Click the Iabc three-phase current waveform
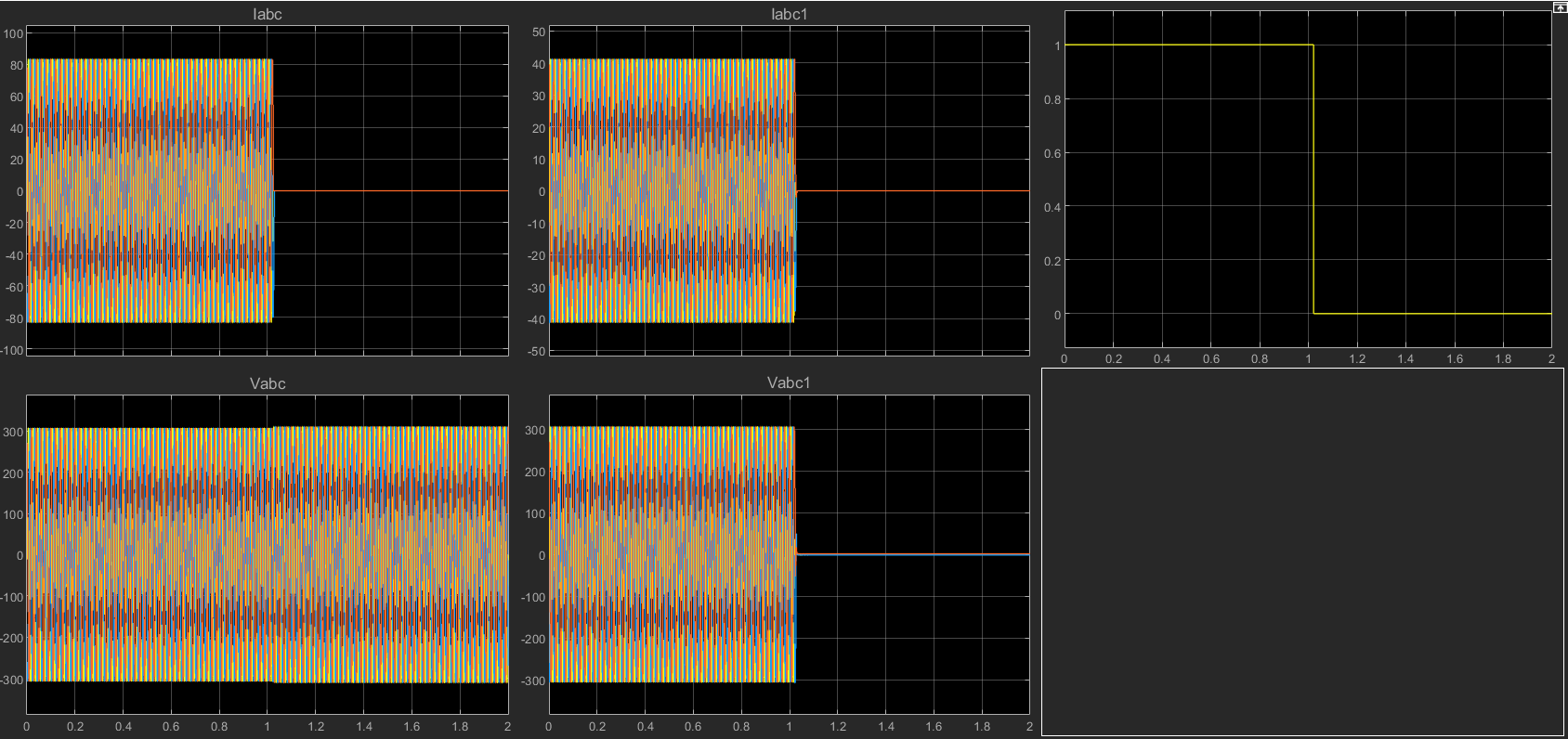 click(x=149, y=190)
